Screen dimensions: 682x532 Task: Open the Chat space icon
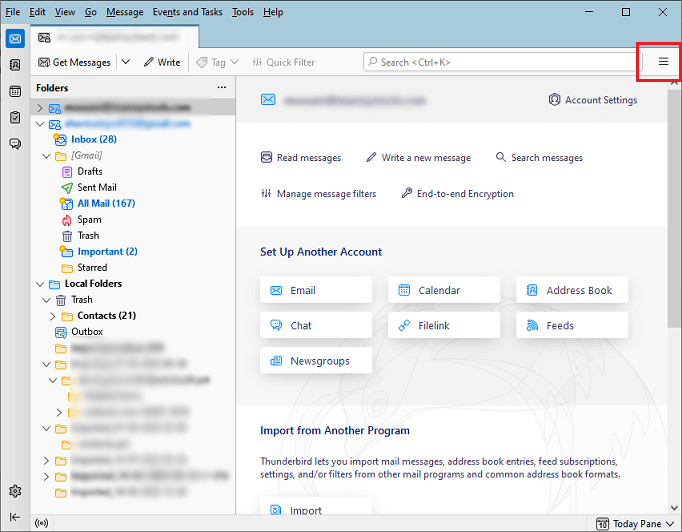coord(15,144)
